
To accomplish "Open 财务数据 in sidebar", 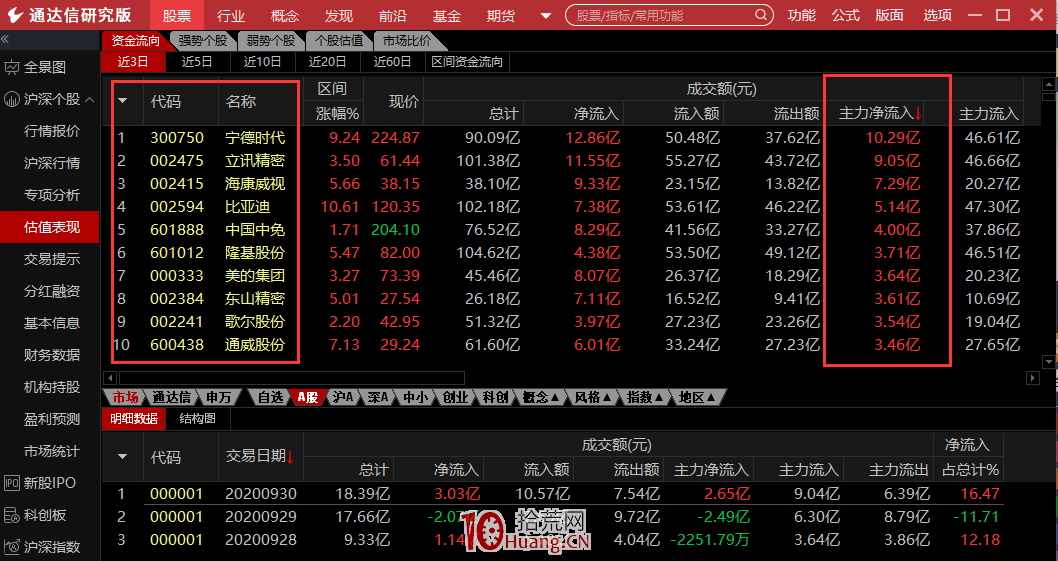I will (x=52, y=355).
